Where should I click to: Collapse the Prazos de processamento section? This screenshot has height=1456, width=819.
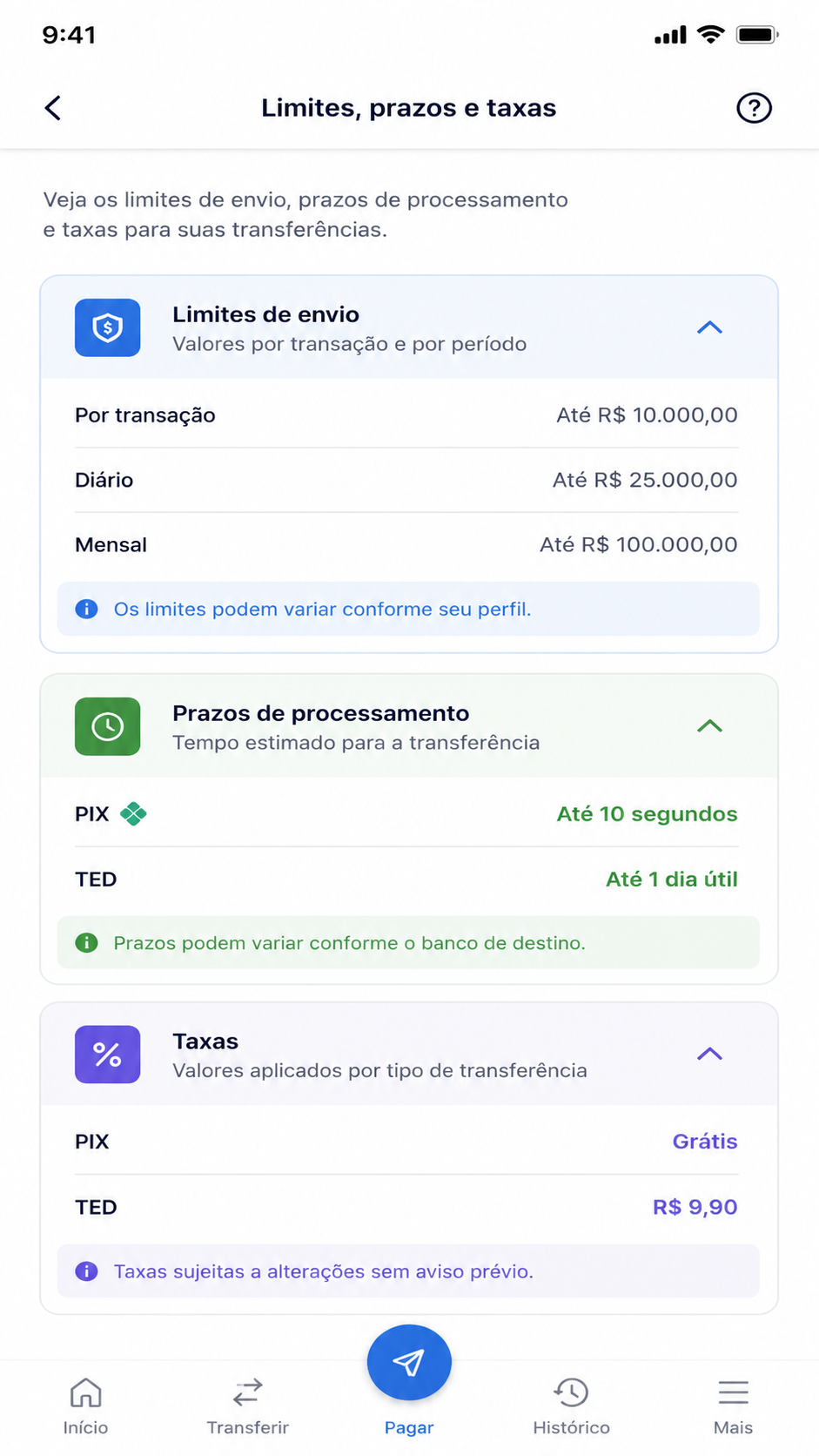(x=710, y=726)
